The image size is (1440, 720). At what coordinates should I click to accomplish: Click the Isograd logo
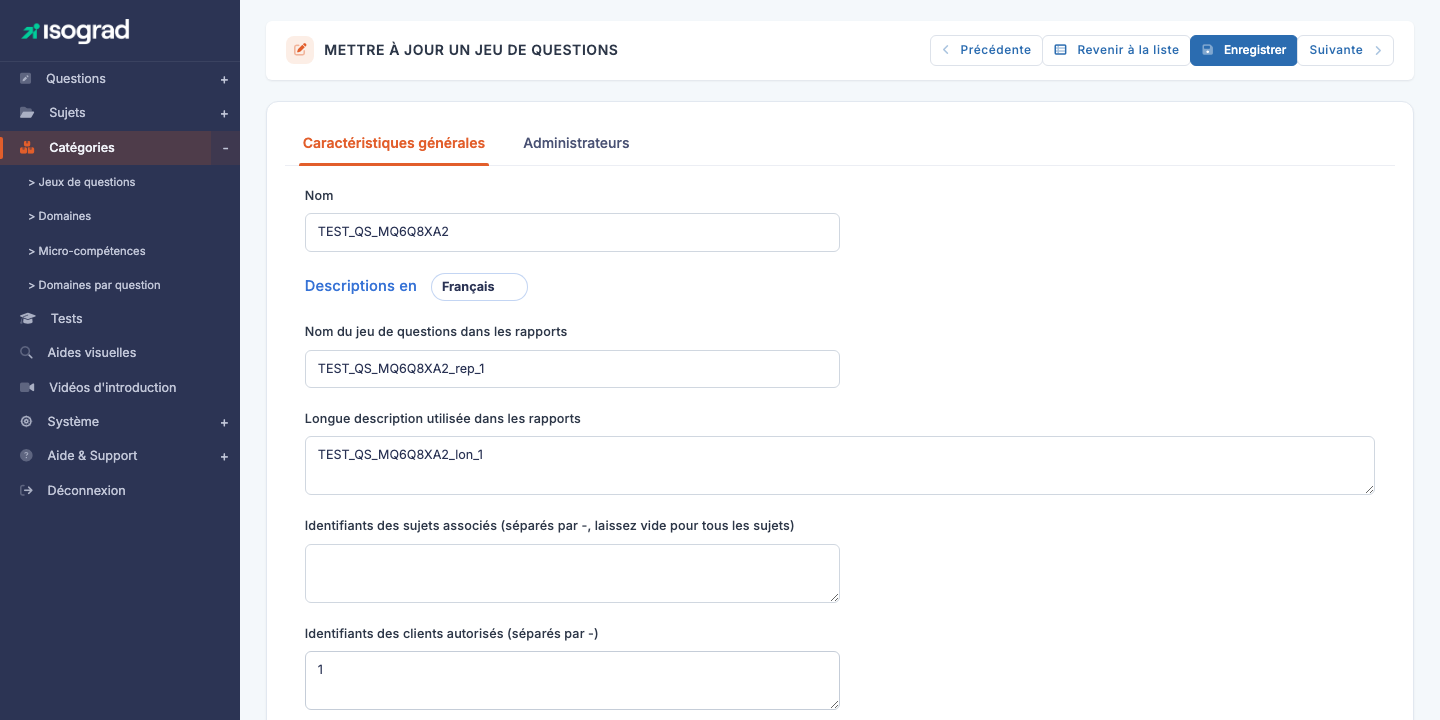point(76,31)
